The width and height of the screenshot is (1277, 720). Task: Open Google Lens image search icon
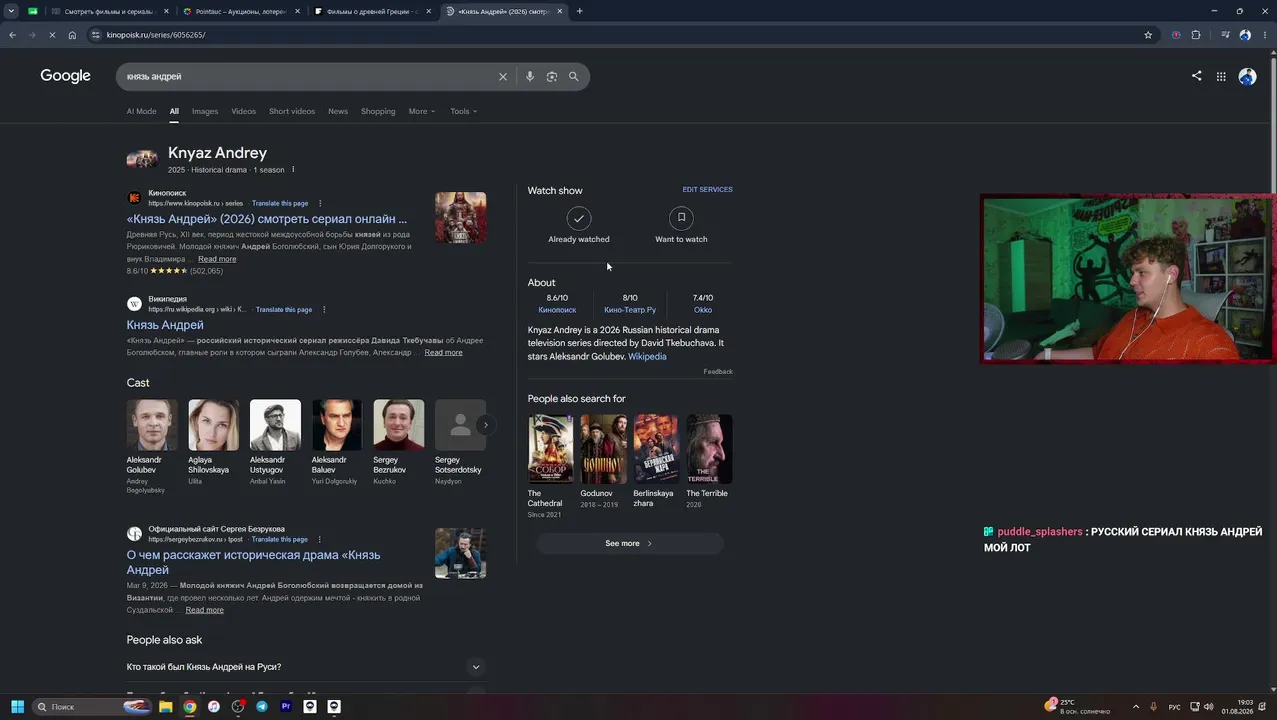(552, 77)
